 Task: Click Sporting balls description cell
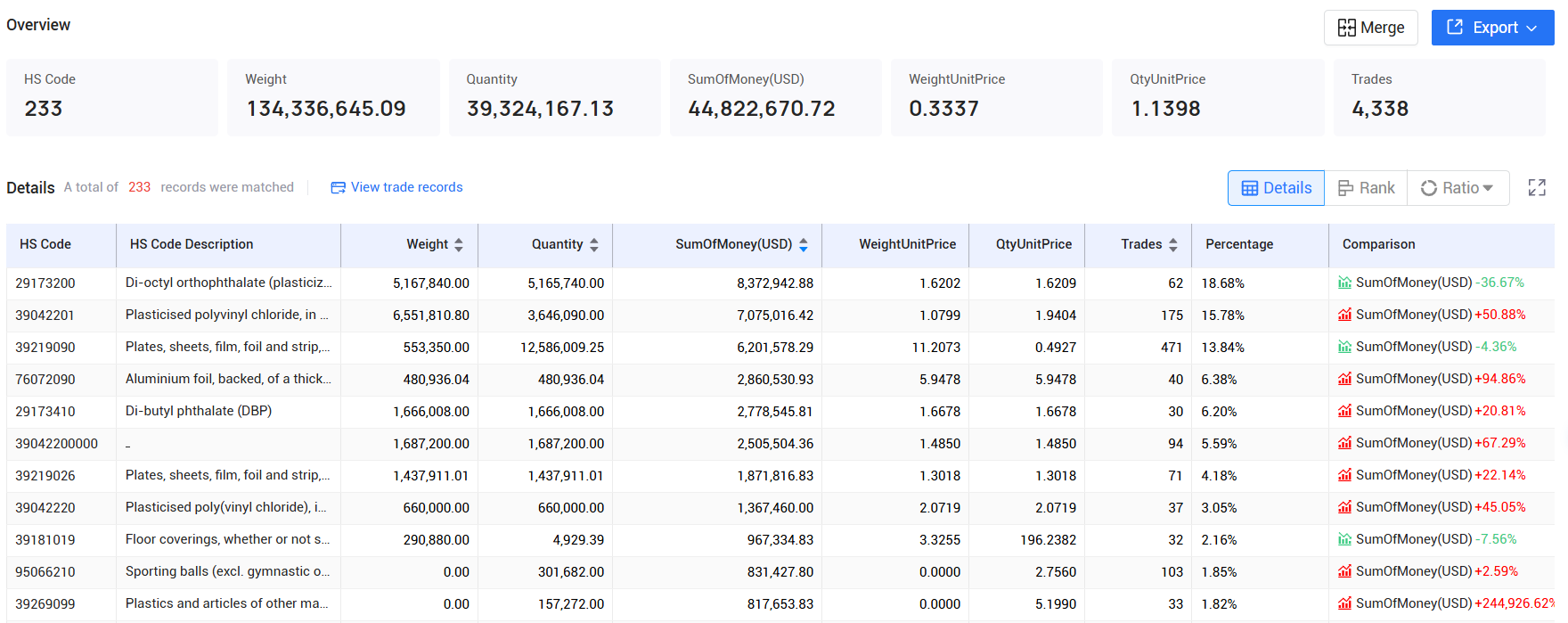tap(228, 571)
